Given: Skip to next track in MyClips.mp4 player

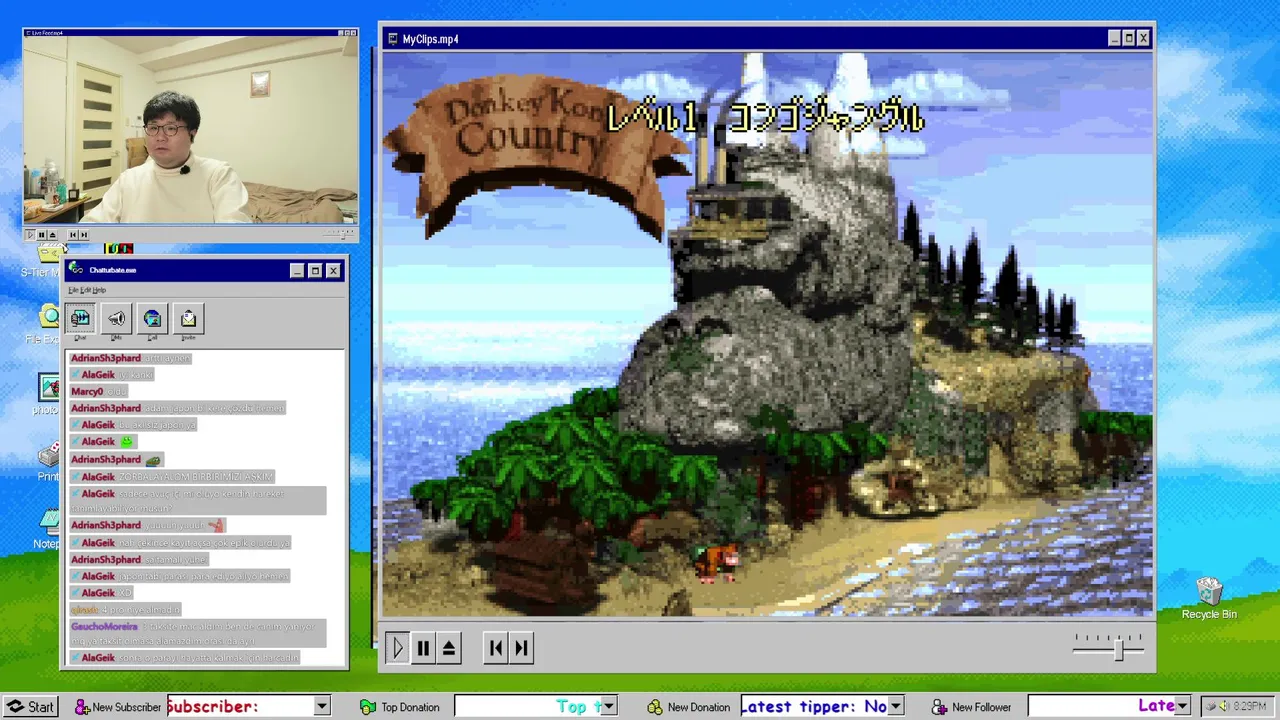Looking at the screenshot, I should 521,648.
